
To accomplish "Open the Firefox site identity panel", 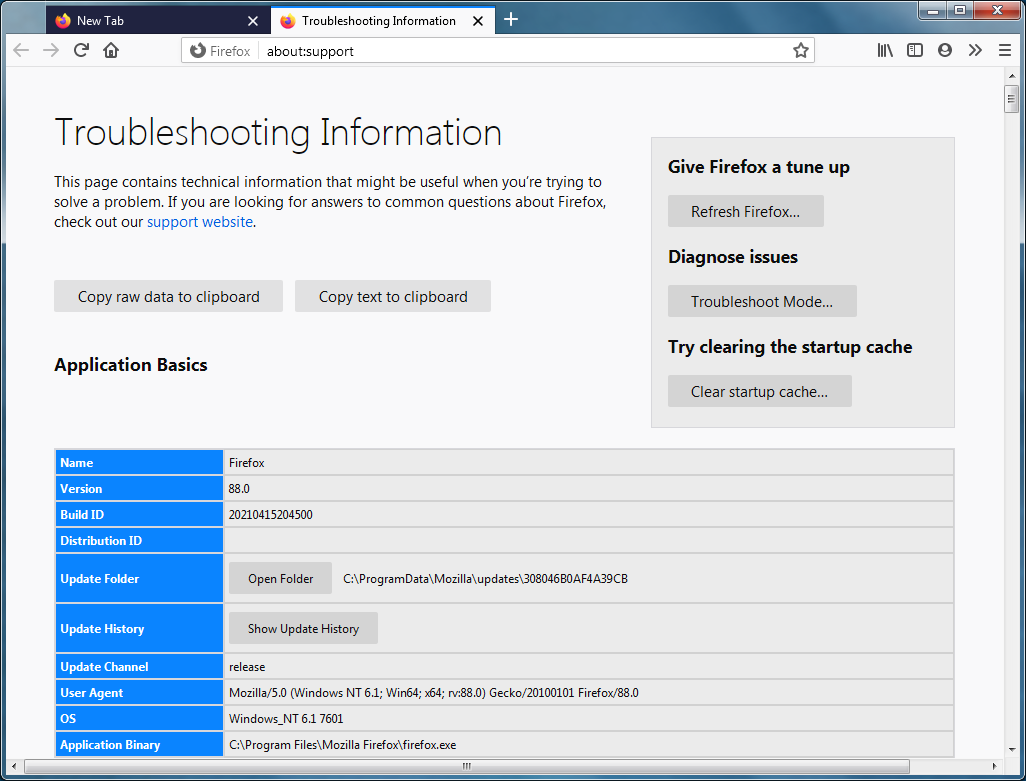I will pos(219,50).
